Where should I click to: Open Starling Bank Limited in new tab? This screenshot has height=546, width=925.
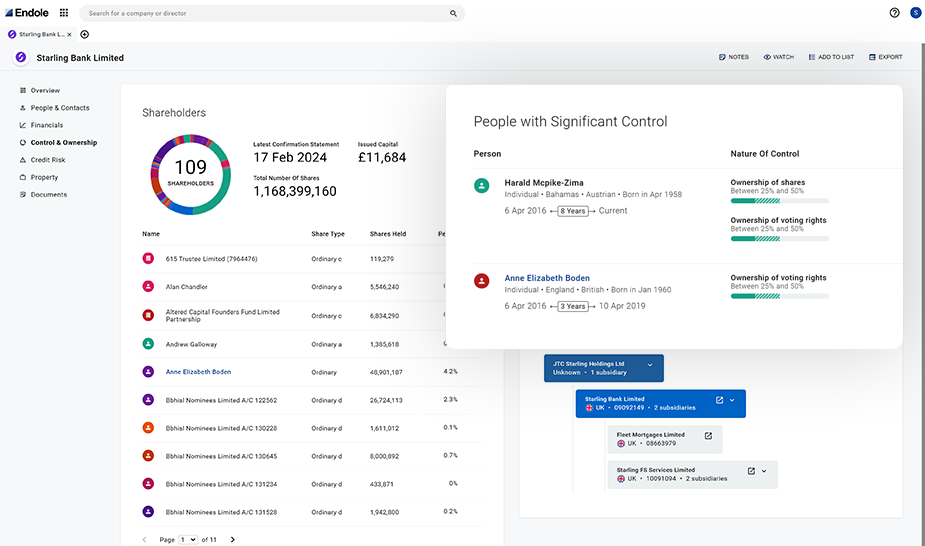point(719,400)
